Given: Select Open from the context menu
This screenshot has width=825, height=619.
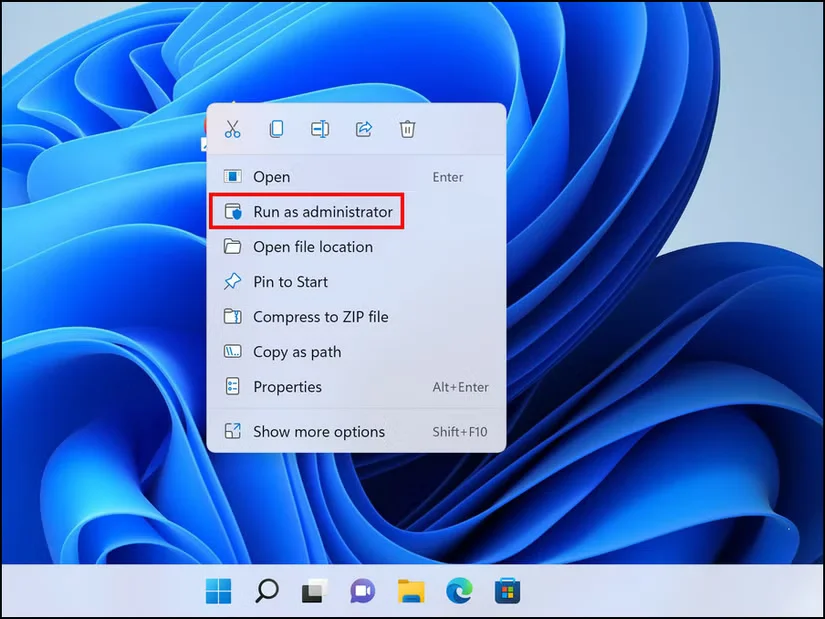Looking at the screenshot, I should pos(272,176).
